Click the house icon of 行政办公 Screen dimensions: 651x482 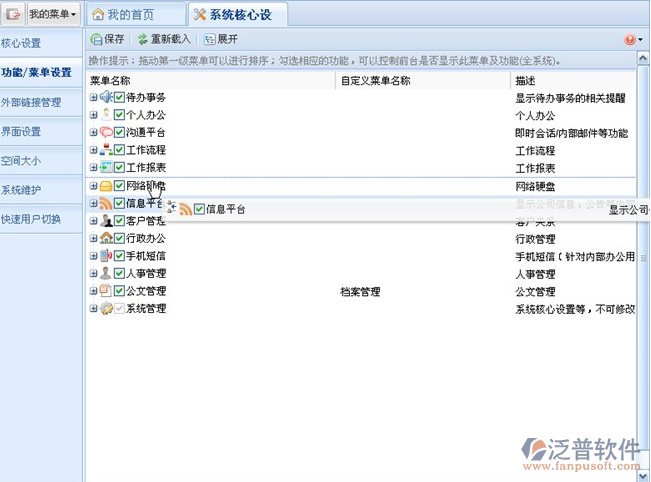coord(106,238)
